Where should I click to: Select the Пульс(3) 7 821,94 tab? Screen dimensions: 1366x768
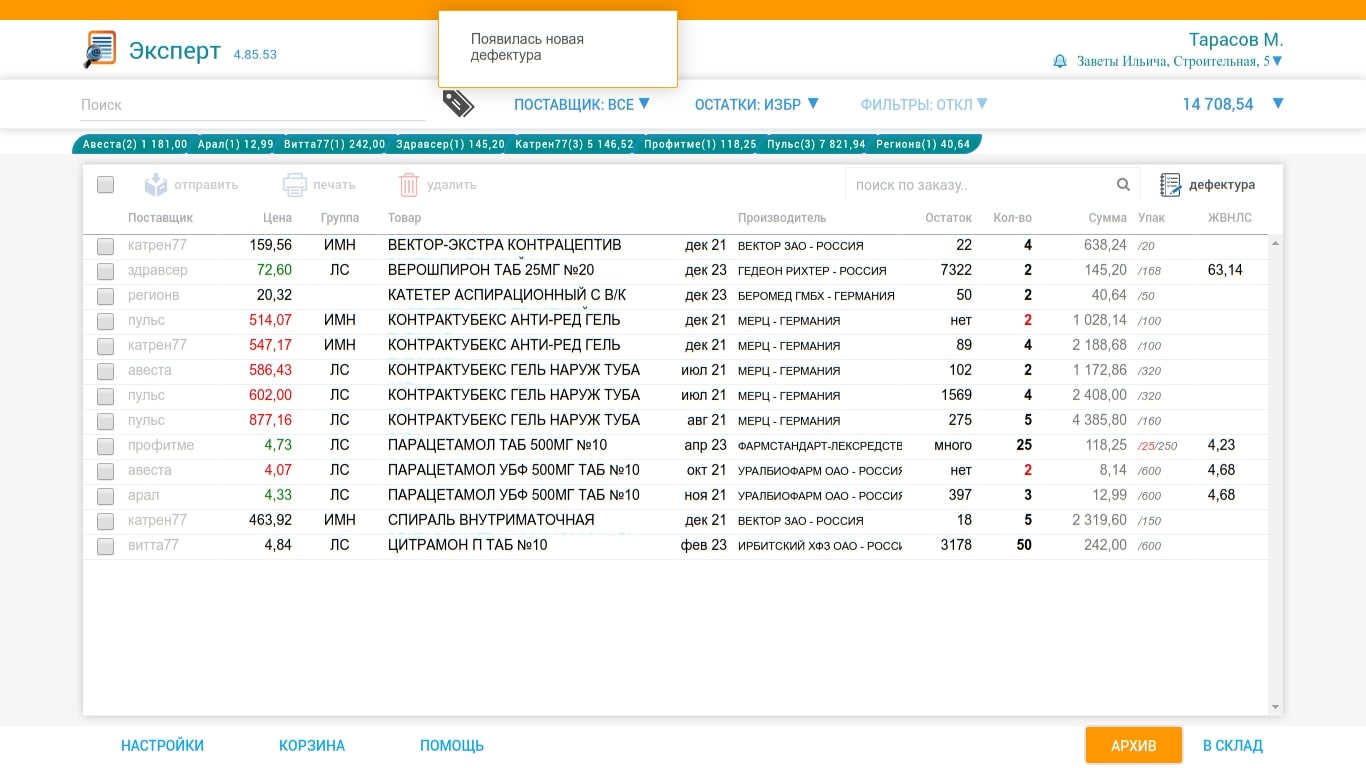[816, 144]
